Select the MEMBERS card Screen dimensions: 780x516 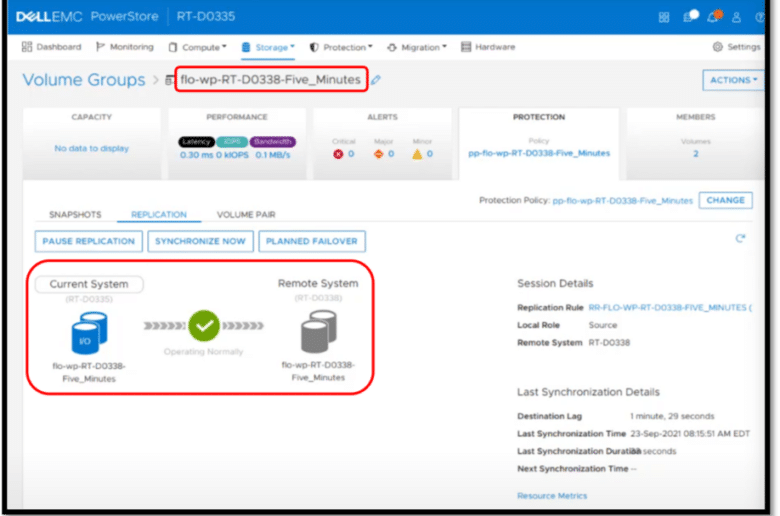click(x=695, y=143)
